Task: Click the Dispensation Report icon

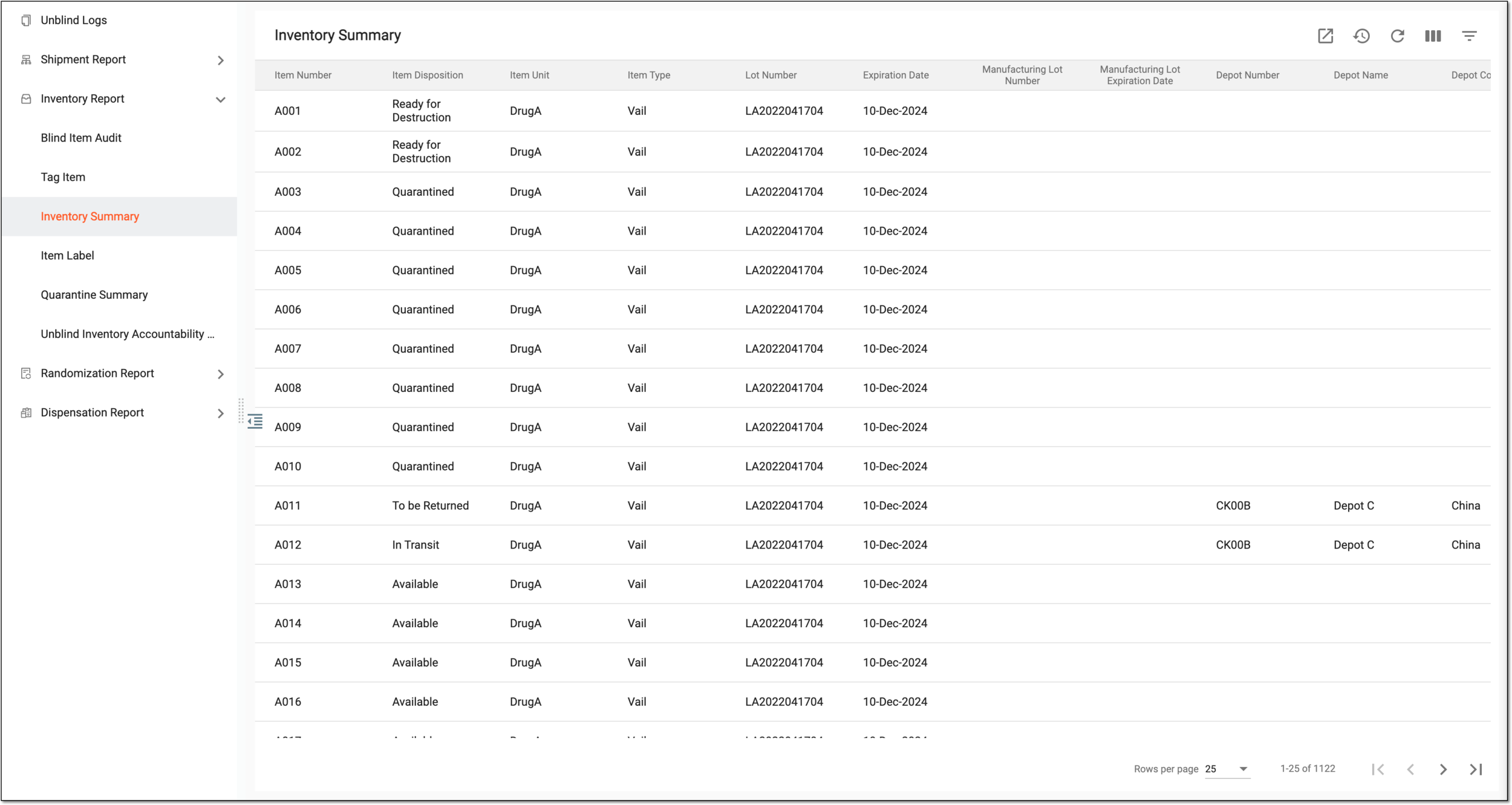Action: (26, 412)
